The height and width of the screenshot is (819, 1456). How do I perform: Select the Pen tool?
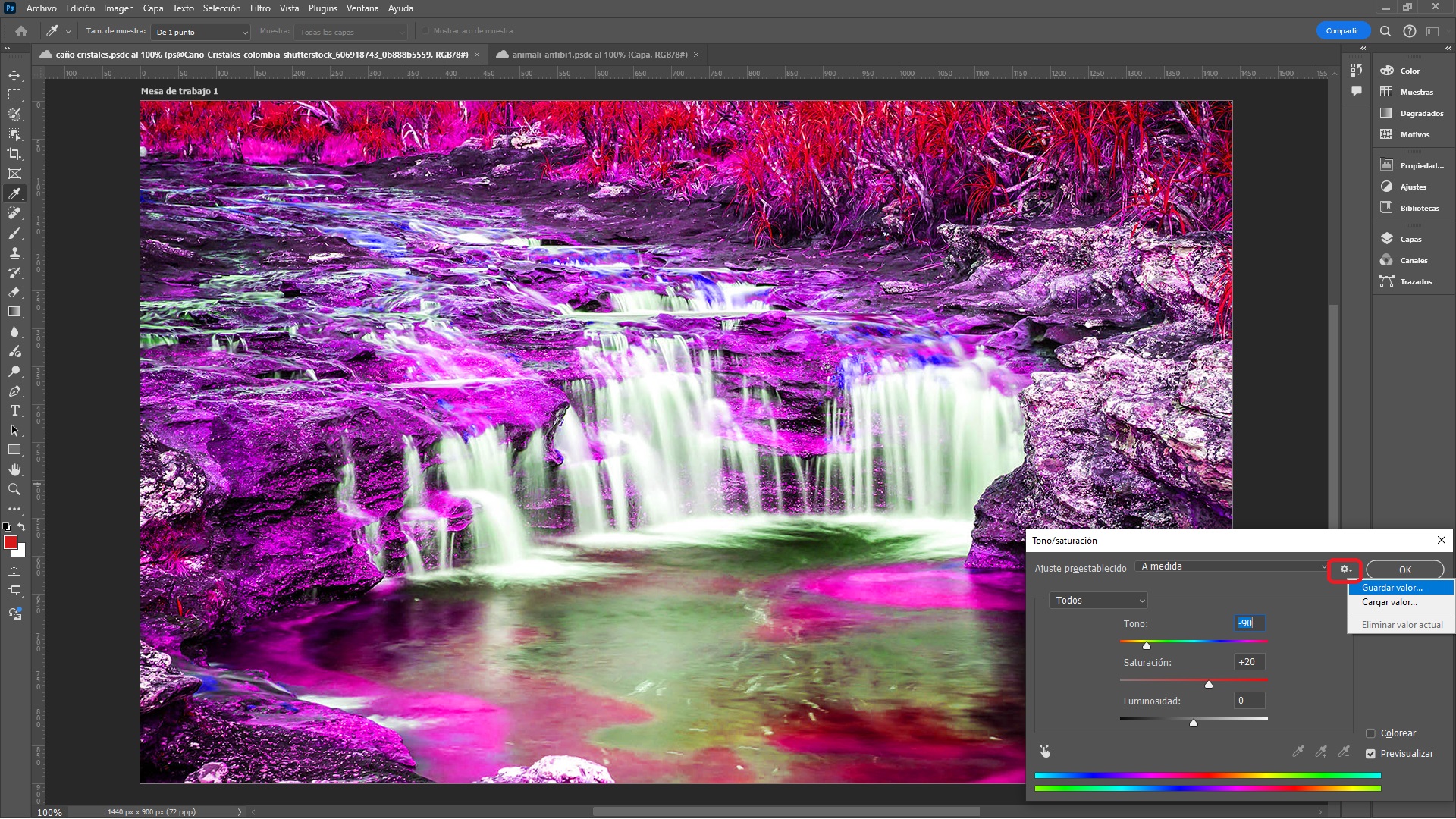14,391
